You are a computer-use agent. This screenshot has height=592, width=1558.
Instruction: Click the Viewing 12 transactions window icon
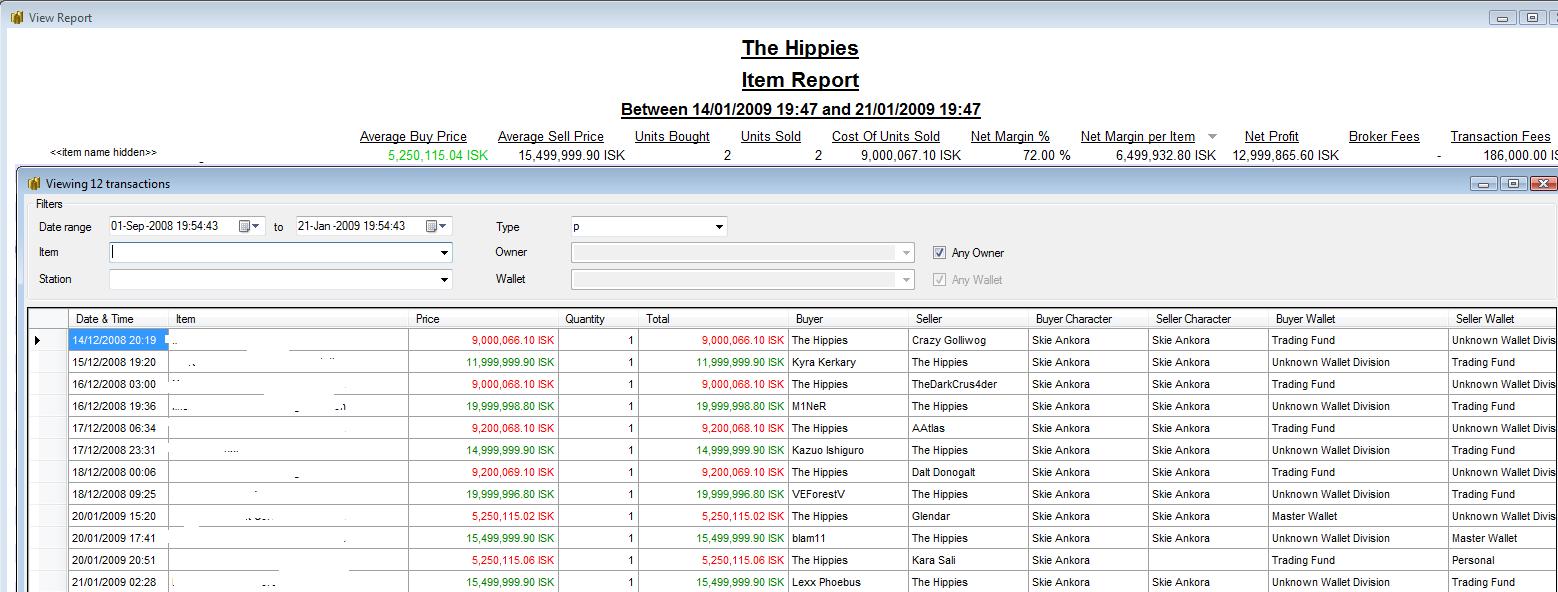(34, 184)
